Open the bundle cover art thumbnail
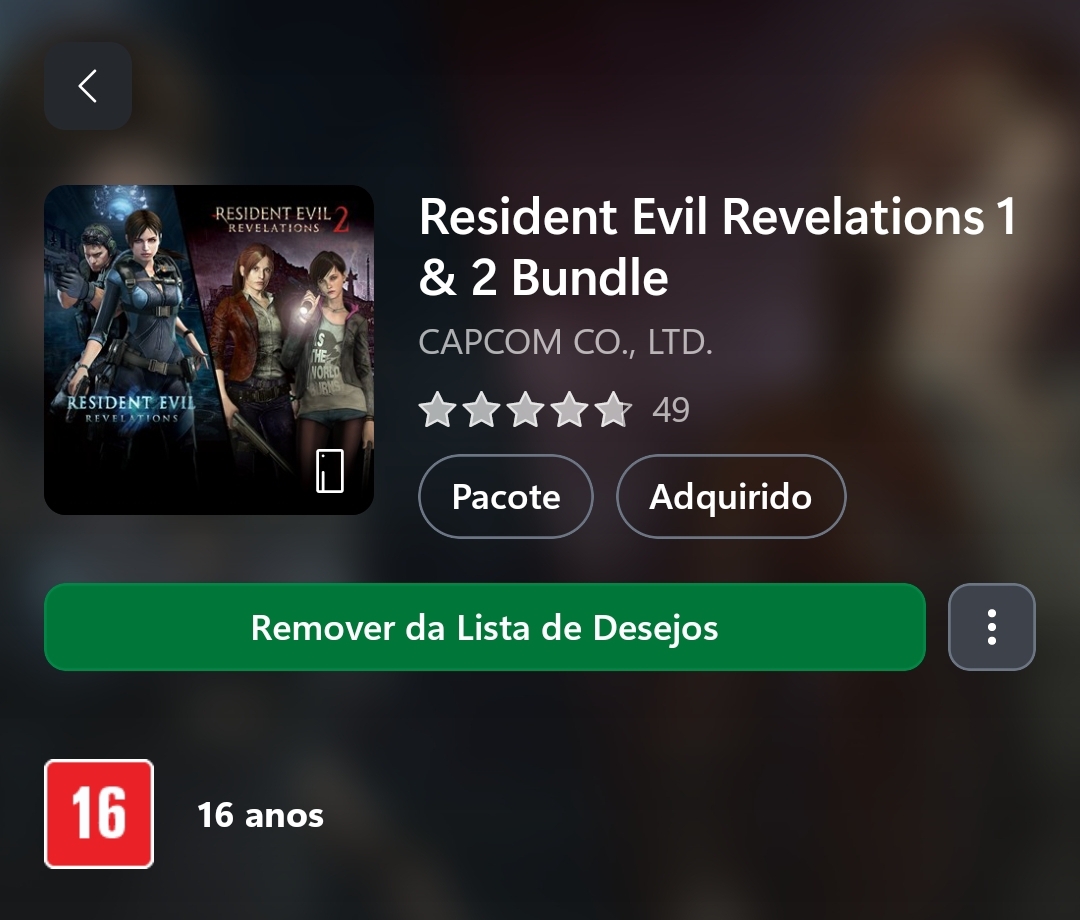The height and width of the screenshot is (920, 1080). 209,350
